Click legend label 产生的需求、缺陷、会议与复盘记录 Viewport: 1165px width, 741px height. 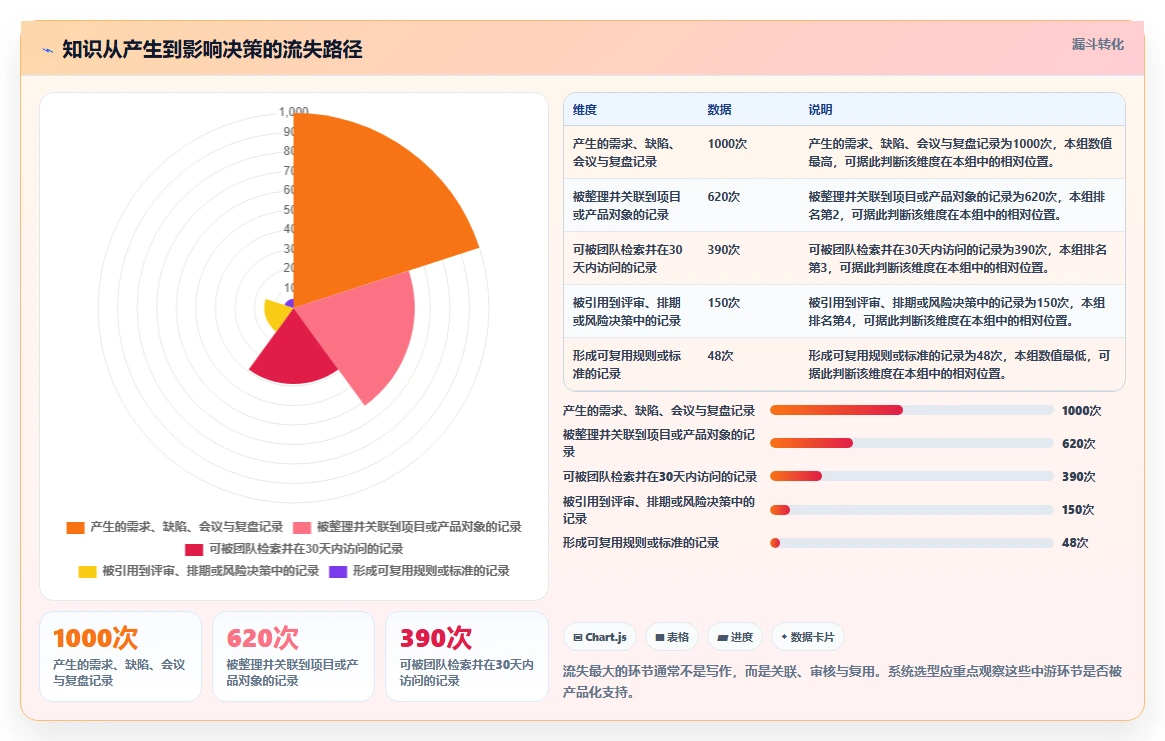click(186, 527)
